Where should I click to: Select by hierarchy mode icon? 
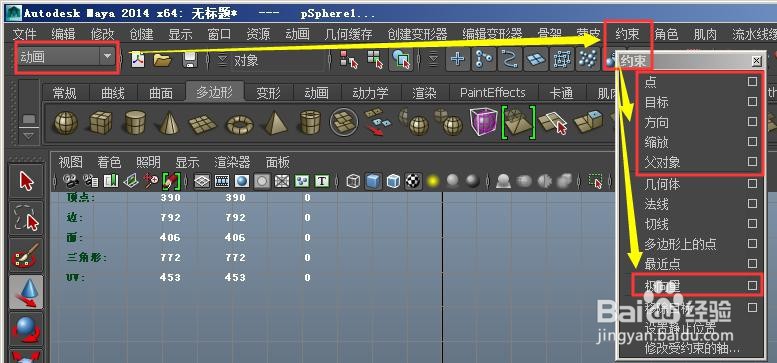click(349, 60)
